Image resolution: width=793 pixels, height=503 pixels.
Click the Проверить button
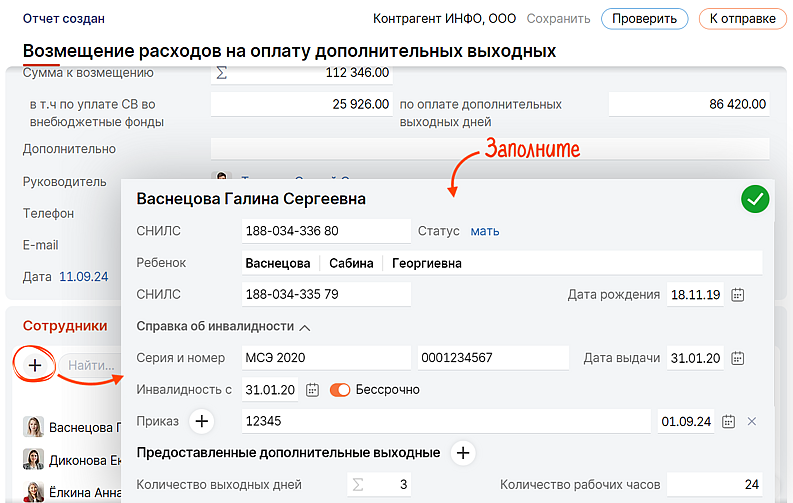pos(644,19)
